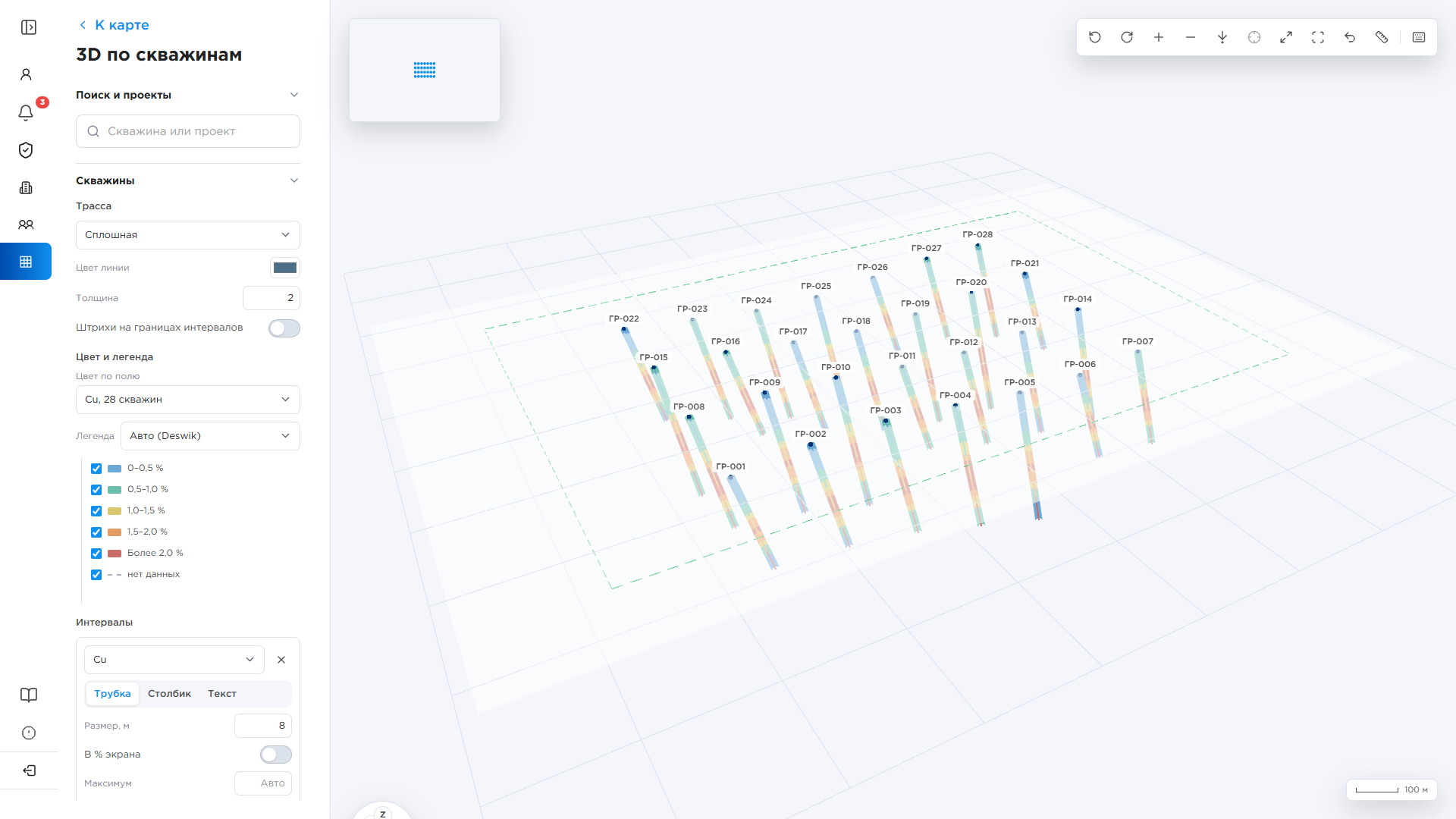Open keyboard shortcuts icon

[1419, 37]
